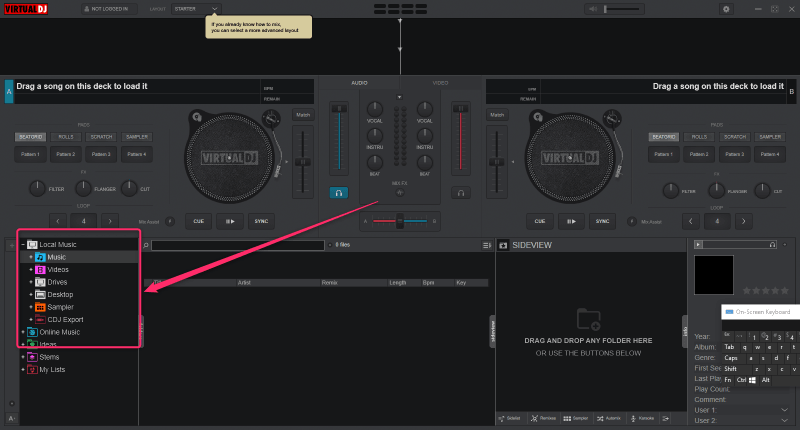Image resolution: width=800 pixels, height=430 pixels.
Task: Click the browser search input field
Action: coord(238,245)
